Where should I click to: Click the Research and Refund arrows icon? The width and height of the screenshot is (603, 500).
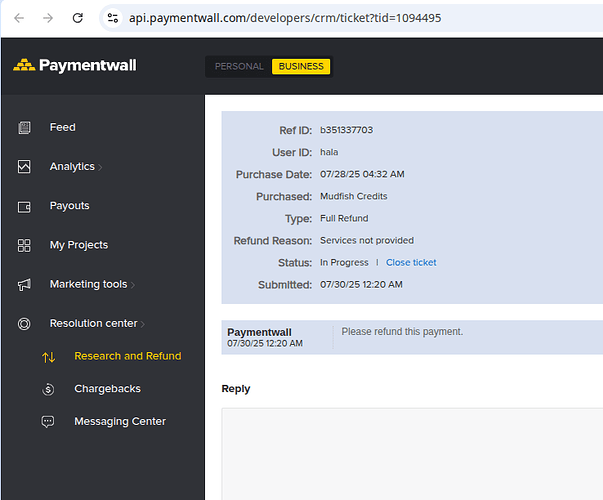coord(49,357)
